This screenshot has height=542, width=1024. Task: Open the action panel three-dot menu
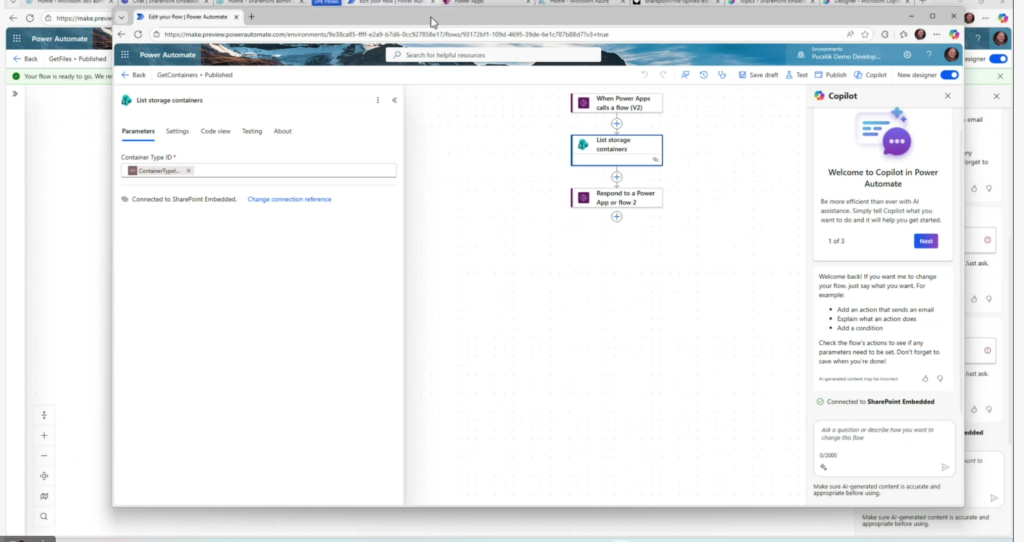point(377,100)
